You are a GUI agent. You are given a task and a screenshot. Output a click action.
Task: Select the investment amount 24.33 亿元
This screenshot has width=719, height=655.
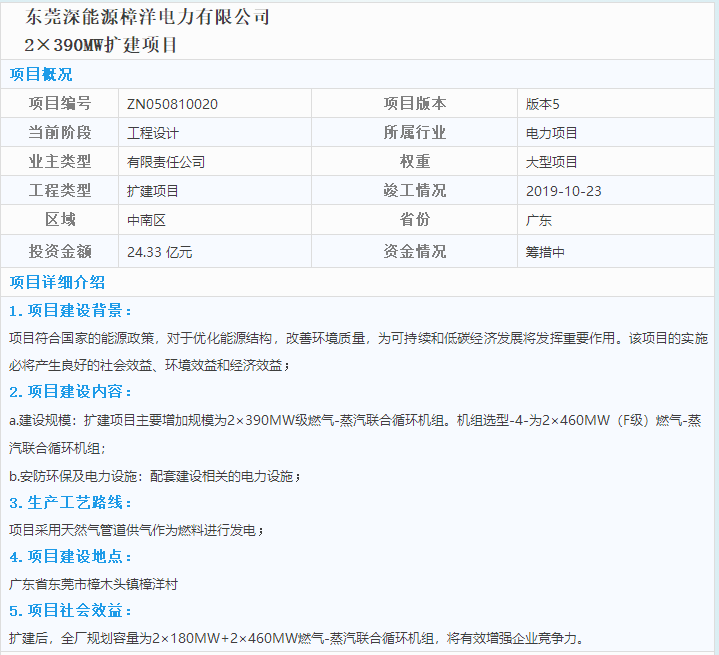[x=160, y=252]
